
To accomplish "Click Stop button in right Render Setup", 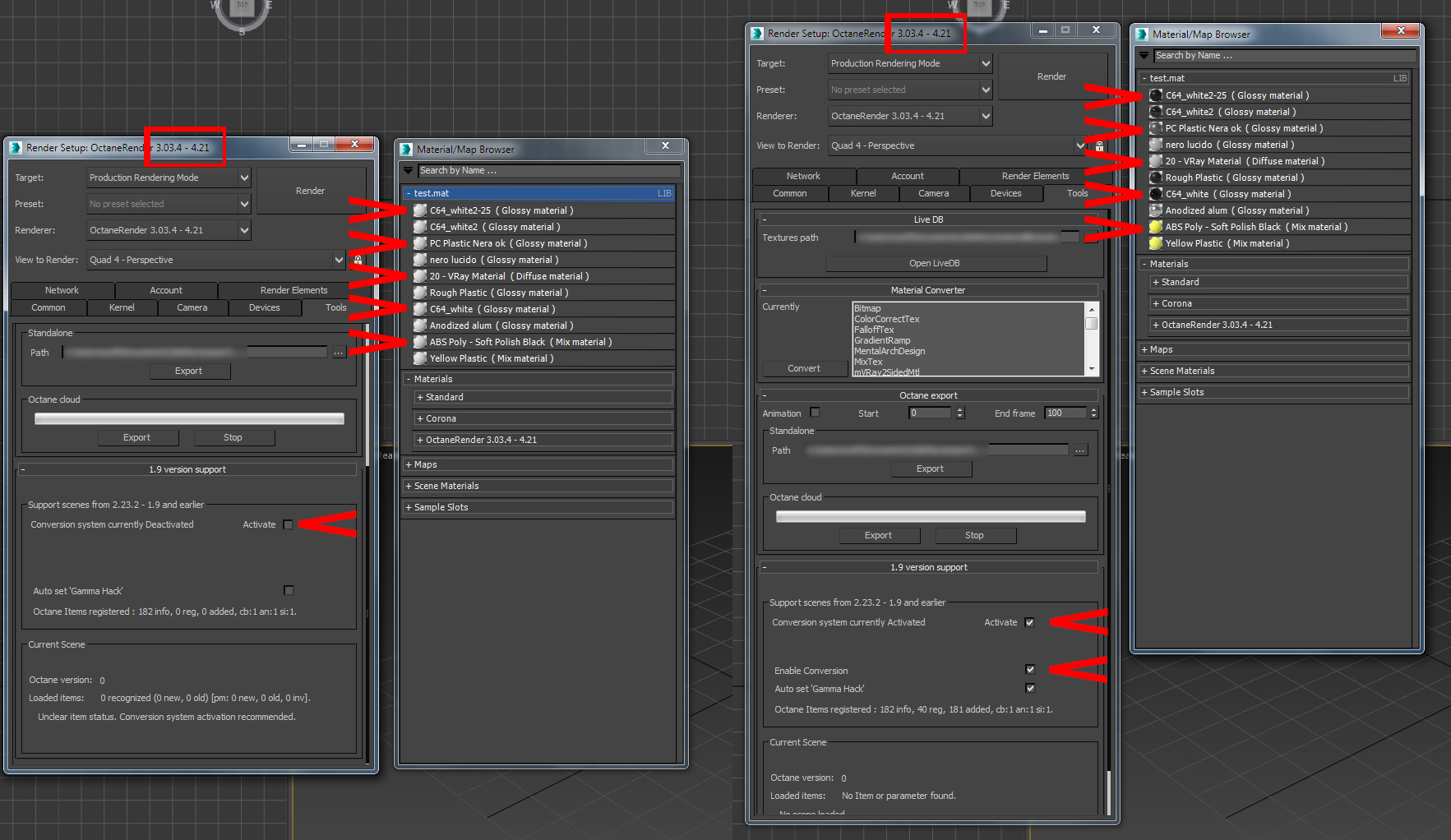I will pyautogui.click(x=974, y=535).
